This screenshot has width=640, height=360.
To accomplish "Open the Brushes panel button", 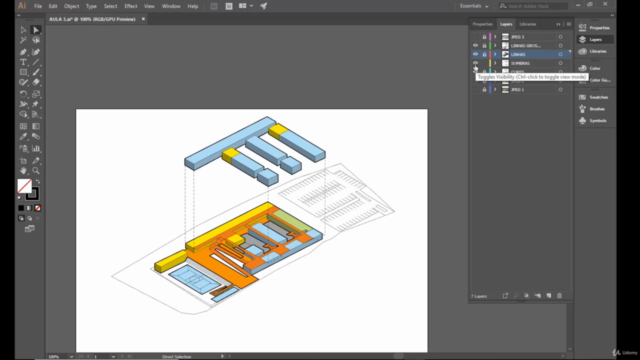I will [594, 109].
